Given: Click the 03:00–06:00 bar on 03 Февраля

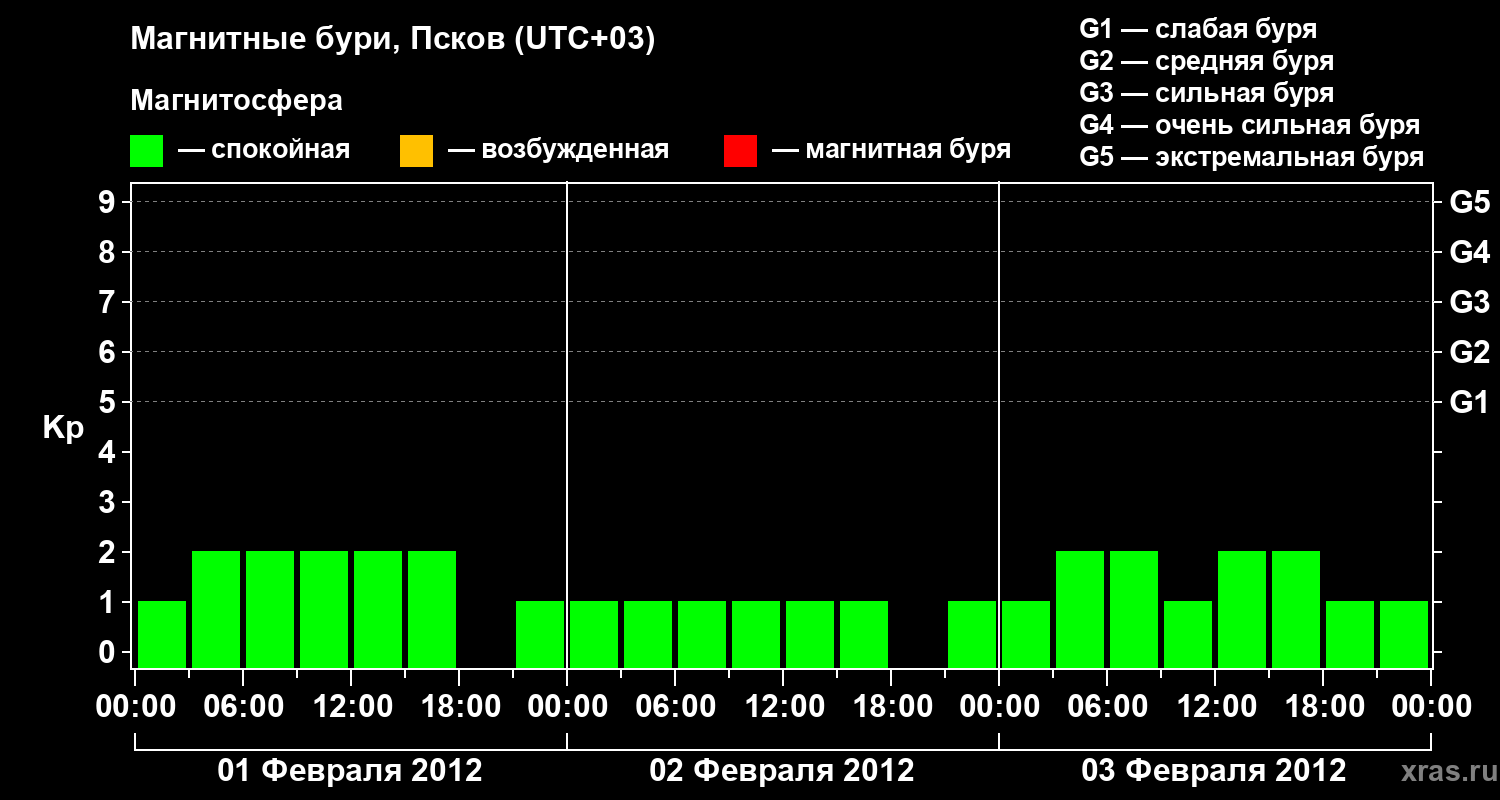Looking at the screenshot, I should 1080,609.
